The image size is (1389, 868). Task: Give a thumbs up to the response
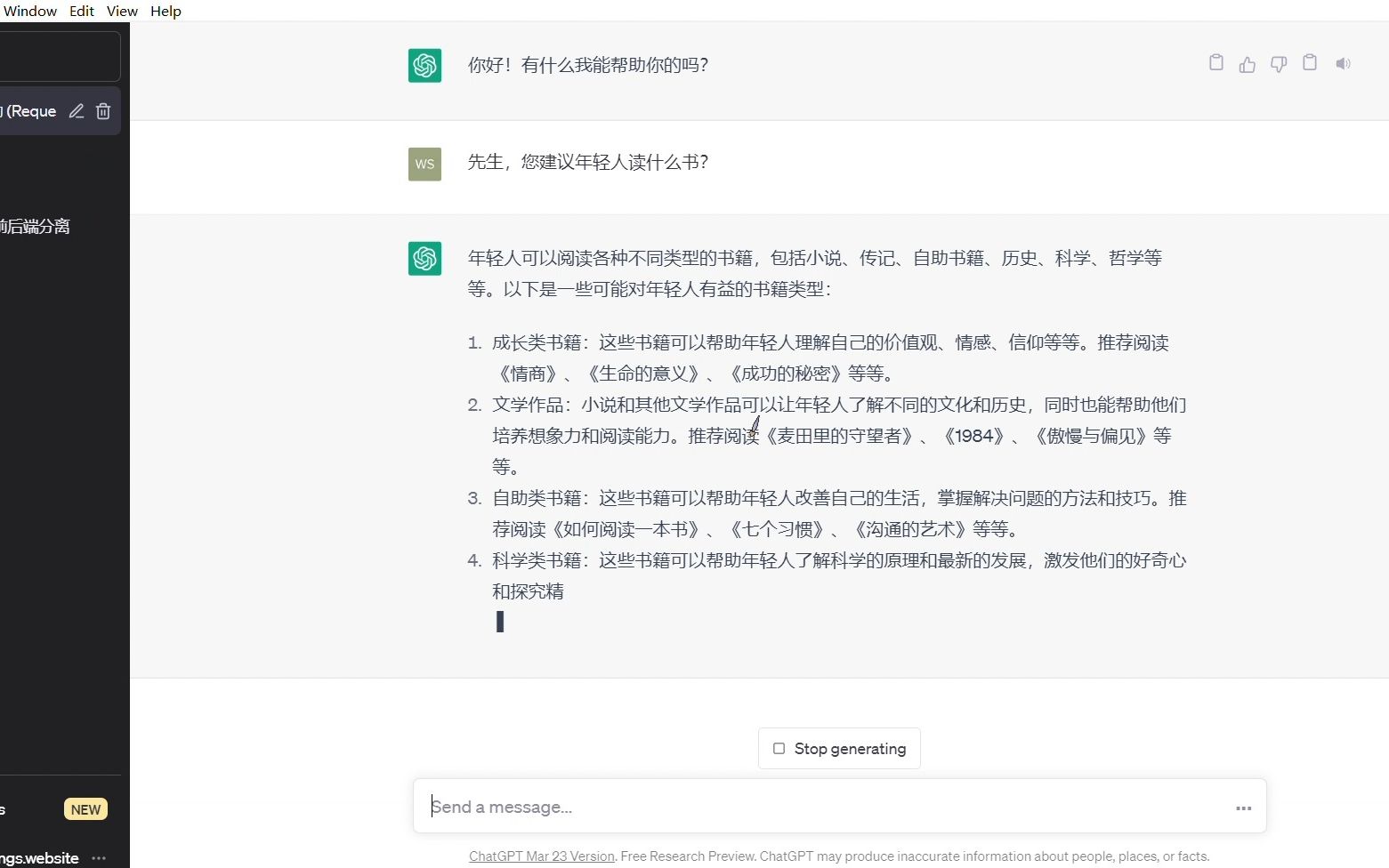1247,63
